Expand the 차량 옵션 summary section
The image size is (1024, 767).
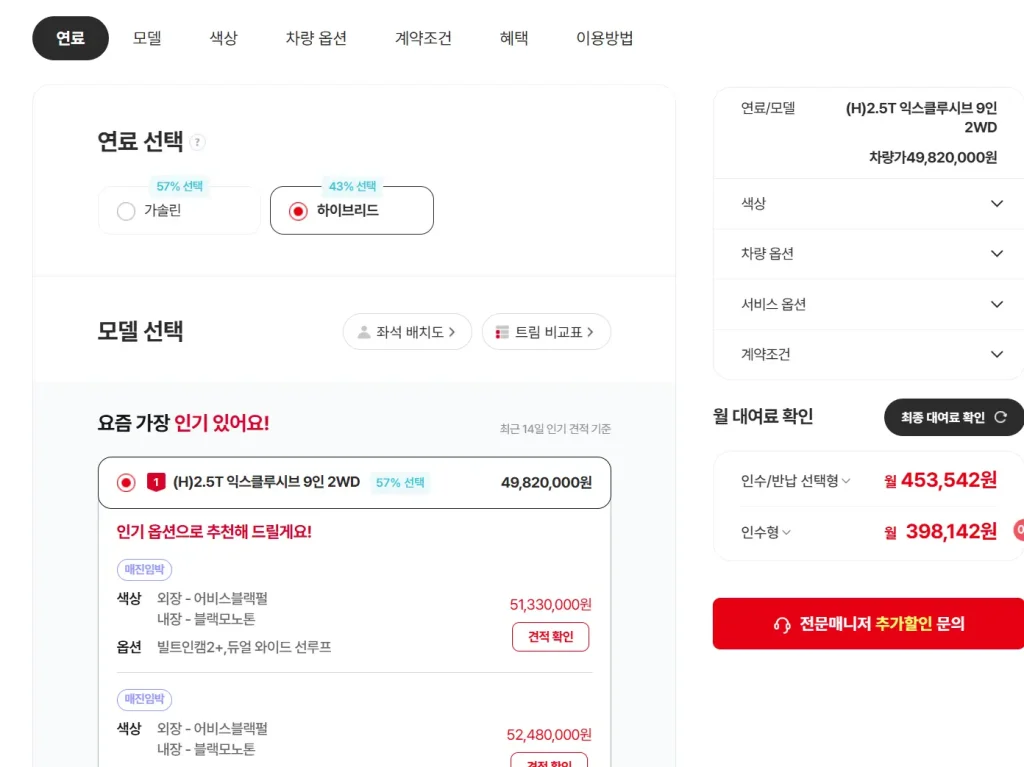pos(996,254)
